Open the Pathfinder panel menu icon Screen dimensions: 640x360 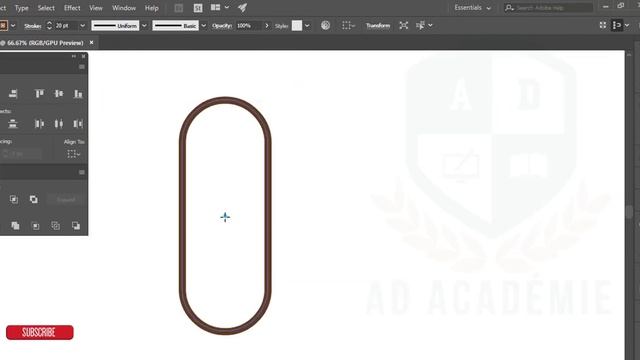tap(82, 172)
